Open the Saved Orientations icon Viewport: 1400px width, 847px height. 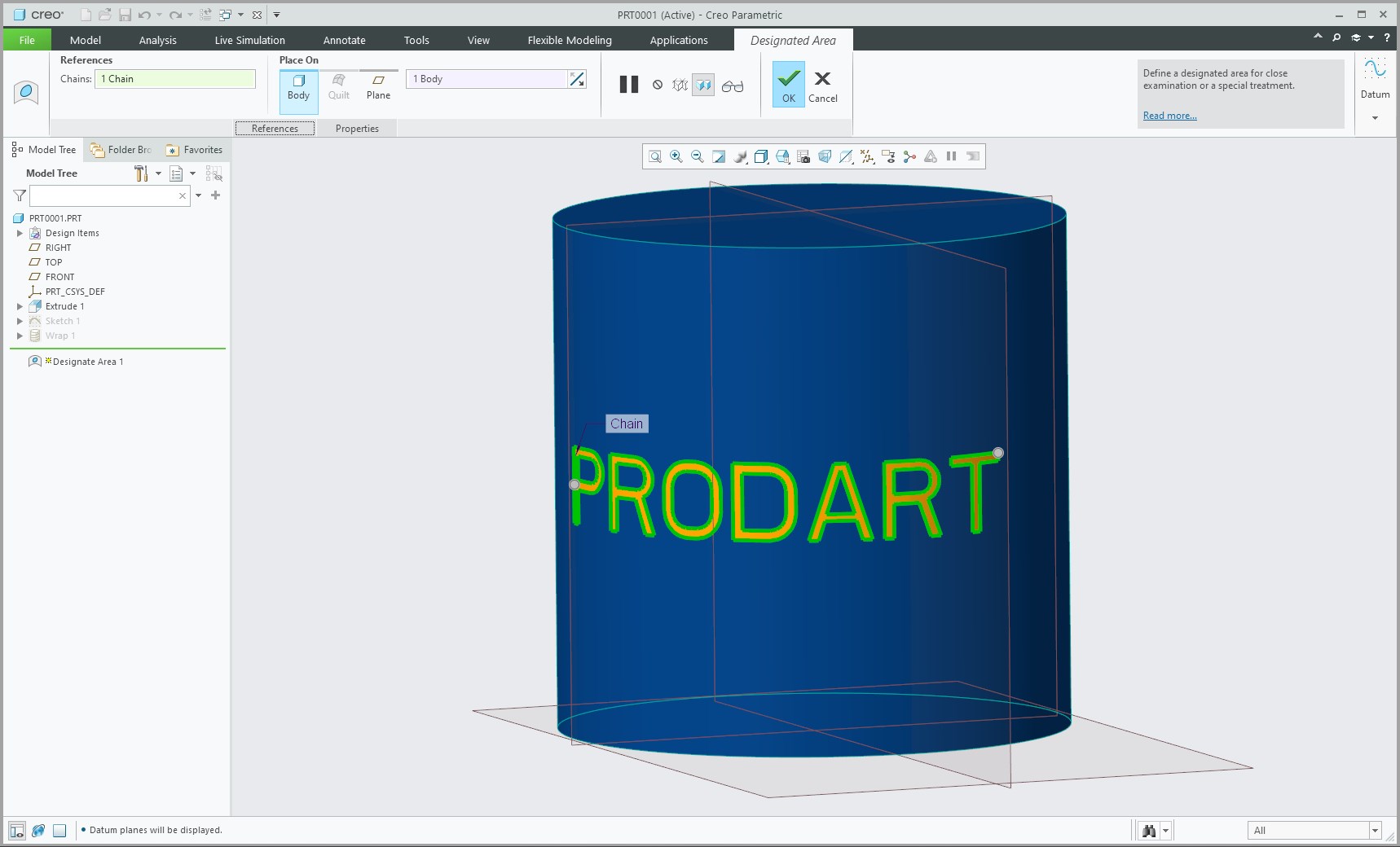(762, 156)
